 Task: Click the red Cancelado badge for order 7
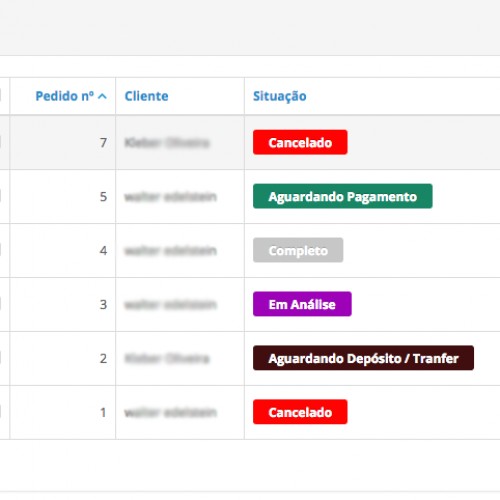300,142
